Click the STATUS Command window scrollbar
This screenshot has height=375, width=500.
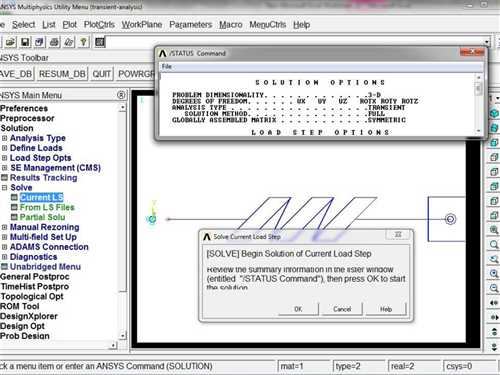tap(479, 104)
